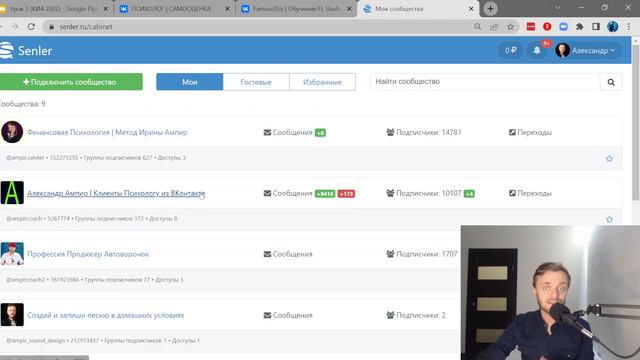Reload the senler.ru page
The height and width of the screenshot is (360, 640).
point(31,27)
